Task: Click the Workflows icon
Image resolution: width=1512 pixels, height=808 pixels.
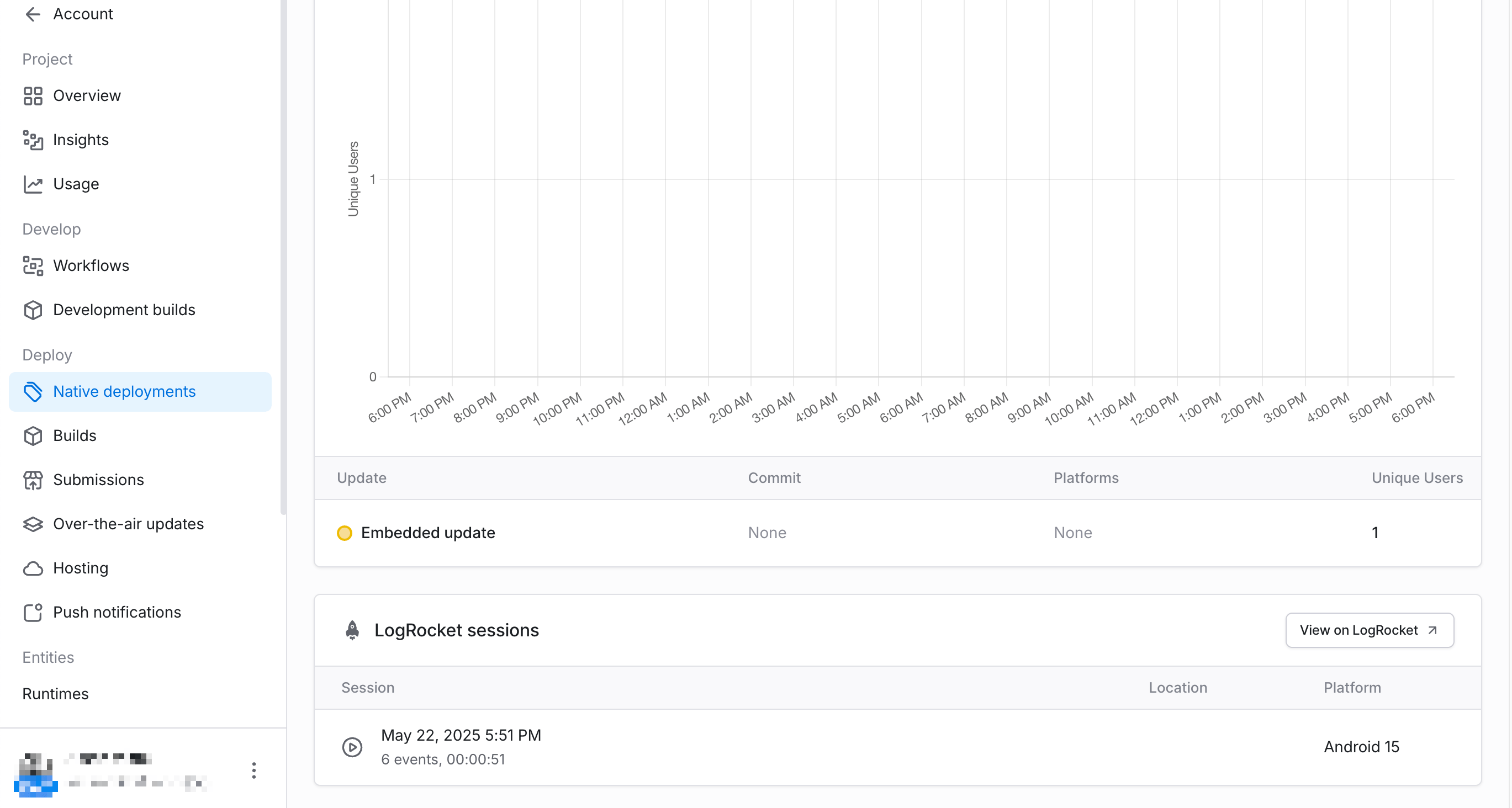Action: click(33, 266)
